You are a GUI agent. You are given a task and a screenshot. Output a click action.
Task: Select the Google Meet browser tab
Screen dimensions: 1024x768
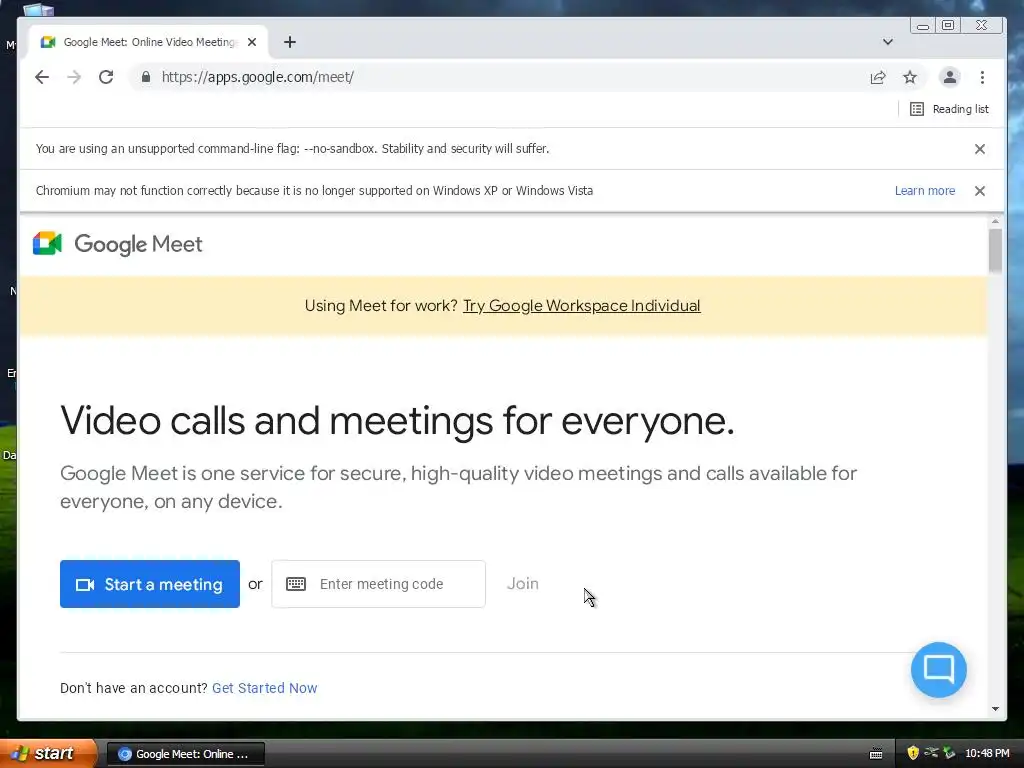149,42
